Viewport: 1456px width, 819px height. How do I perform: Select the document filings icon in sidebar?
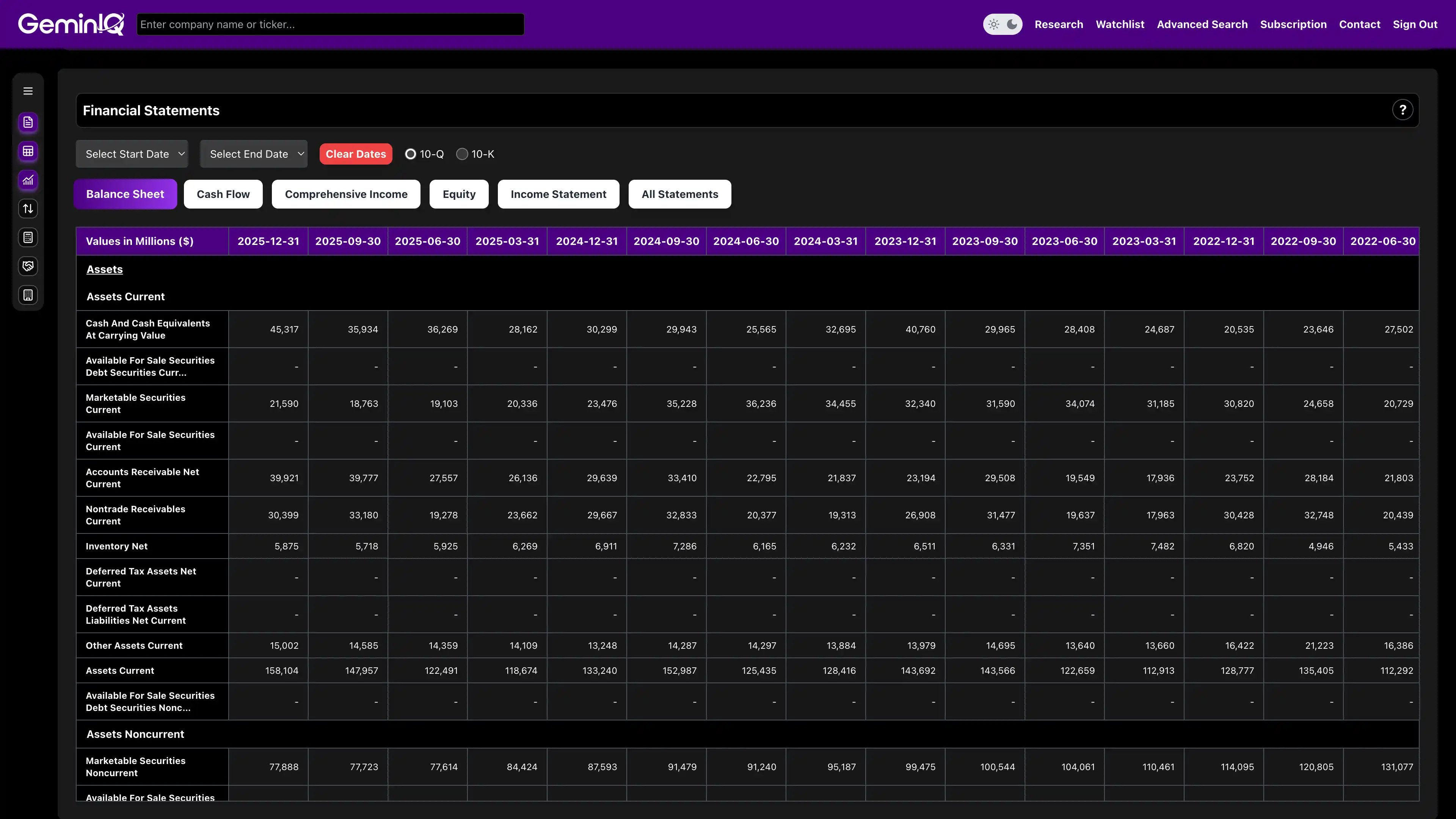28,122
